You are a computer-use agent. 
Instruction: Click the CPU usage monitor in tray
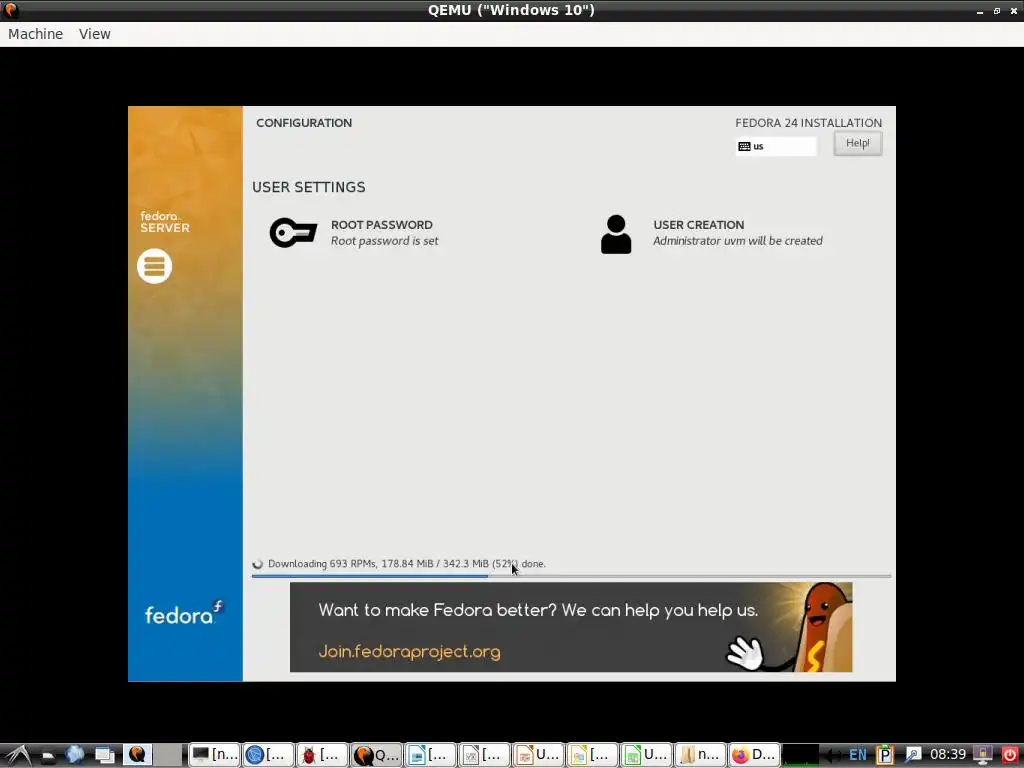pos(800,755)
